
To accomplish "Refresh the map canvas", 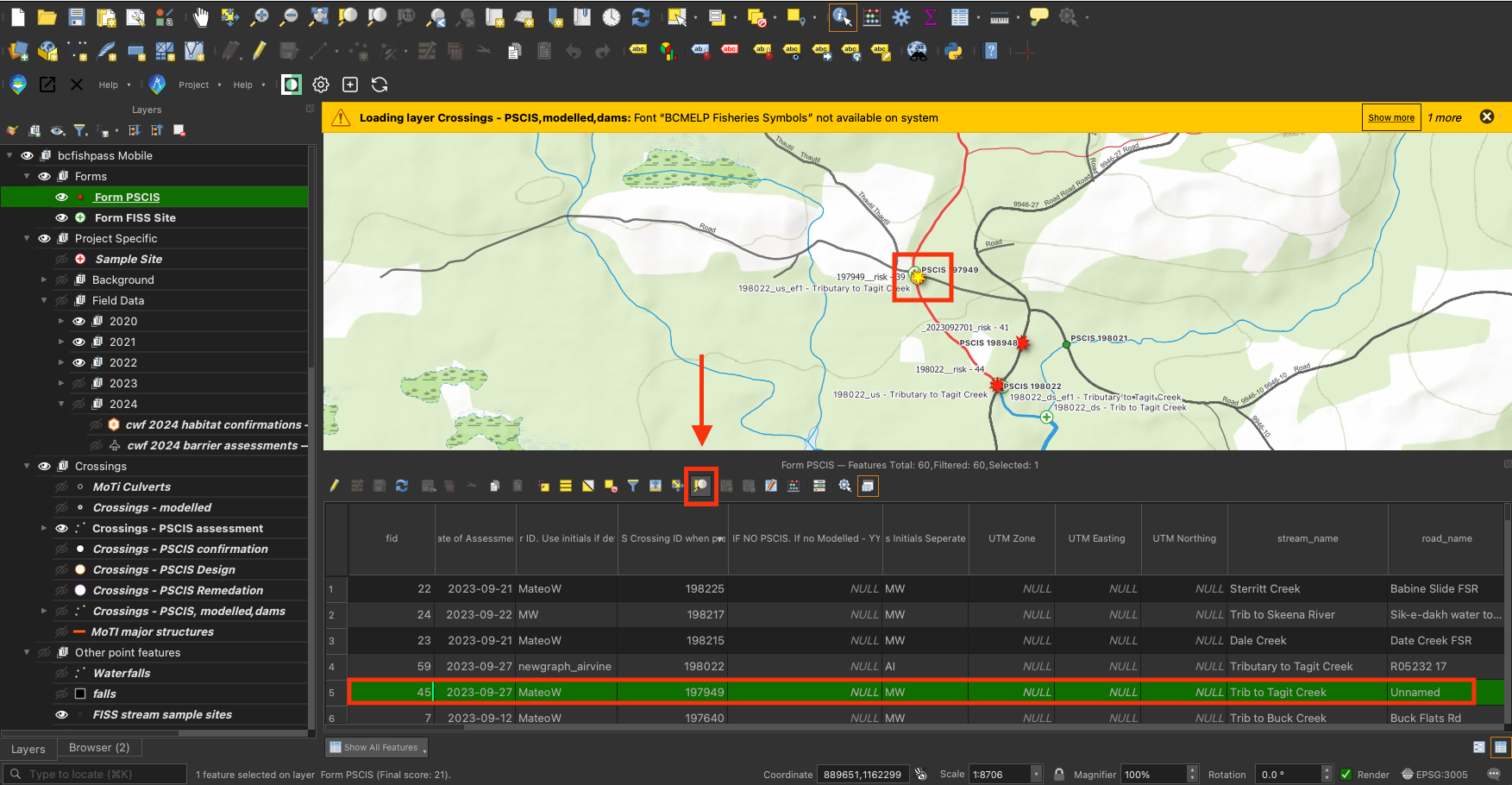I will (641, 17).
